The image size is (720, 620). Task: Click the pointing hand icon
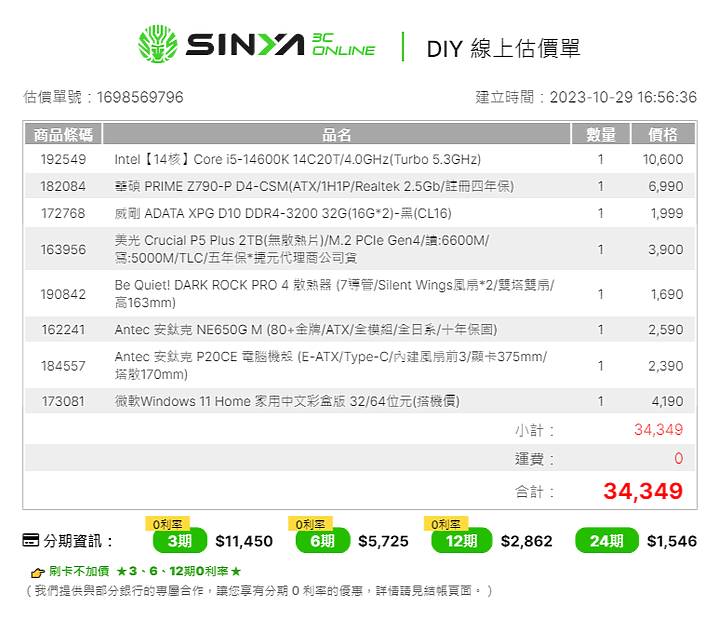(x=38, y=572)
